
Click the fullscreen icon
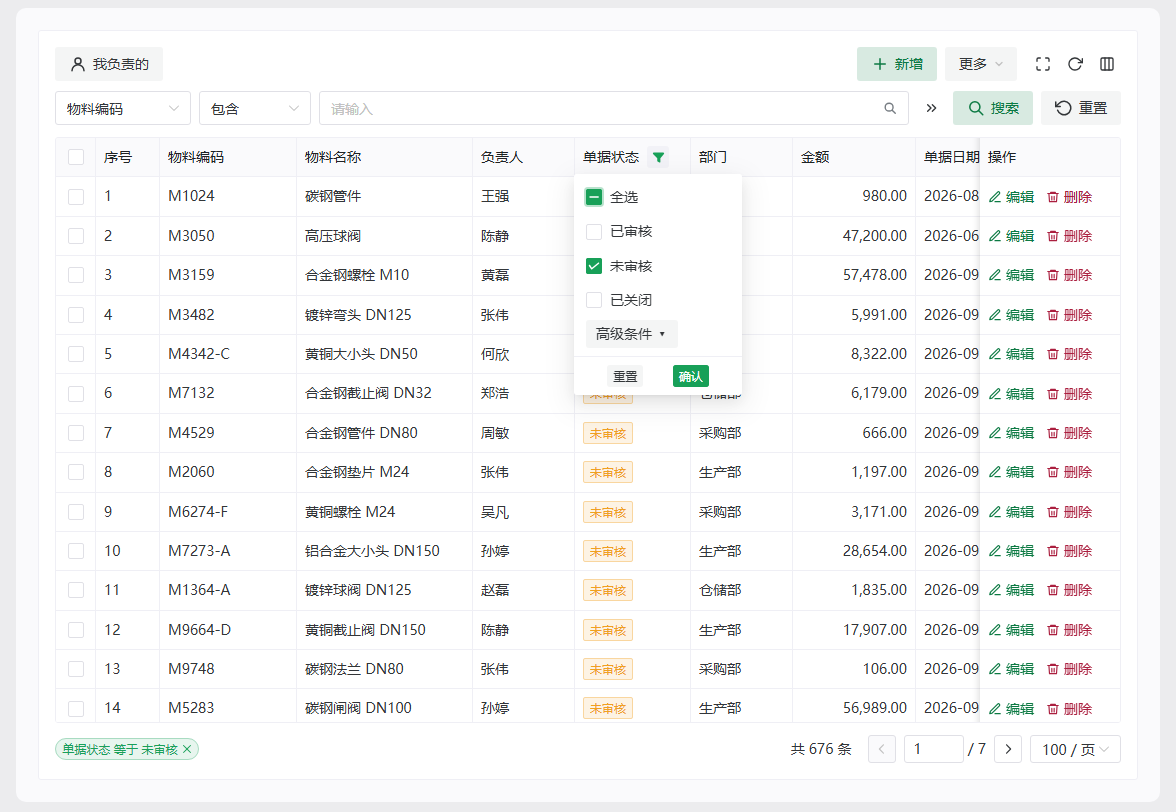1042,64
